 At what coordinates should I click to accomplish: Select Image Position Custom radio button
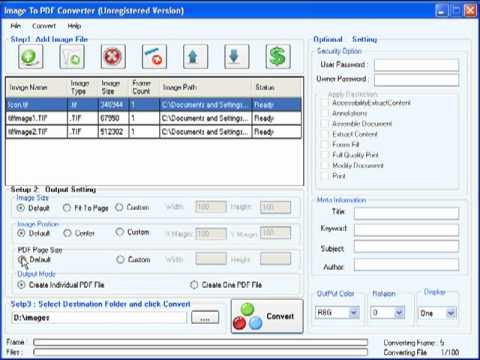click(120, 232)
